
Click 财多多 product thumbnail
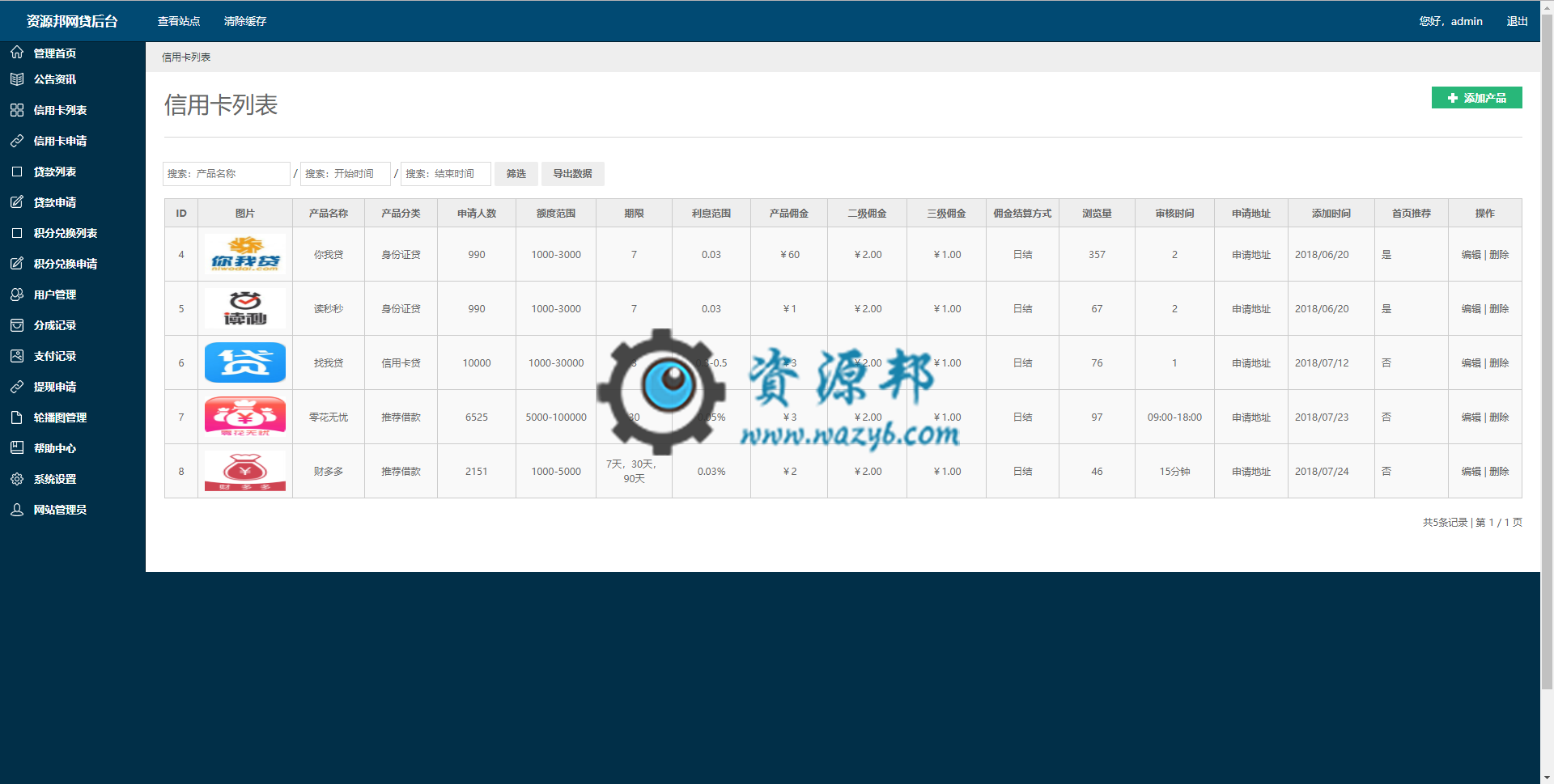click(245, 471)
